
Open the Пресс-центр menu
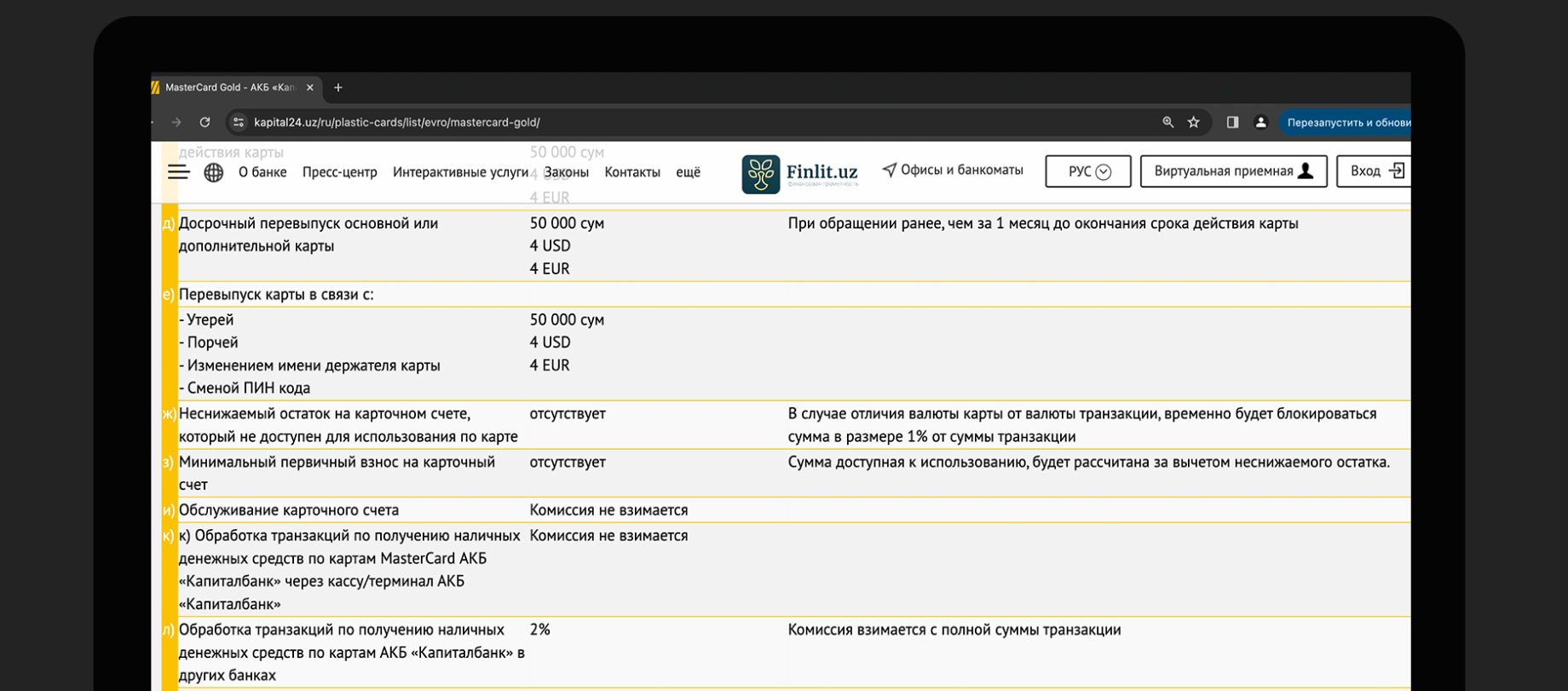[x=339, y=172]
